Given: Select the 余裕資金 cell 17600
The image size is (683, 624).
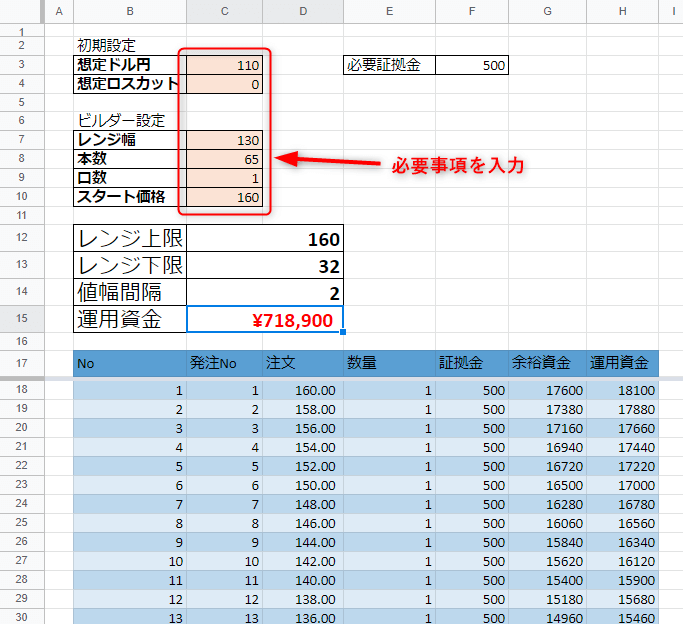Looking at the screenshot, I should [548, 391].
